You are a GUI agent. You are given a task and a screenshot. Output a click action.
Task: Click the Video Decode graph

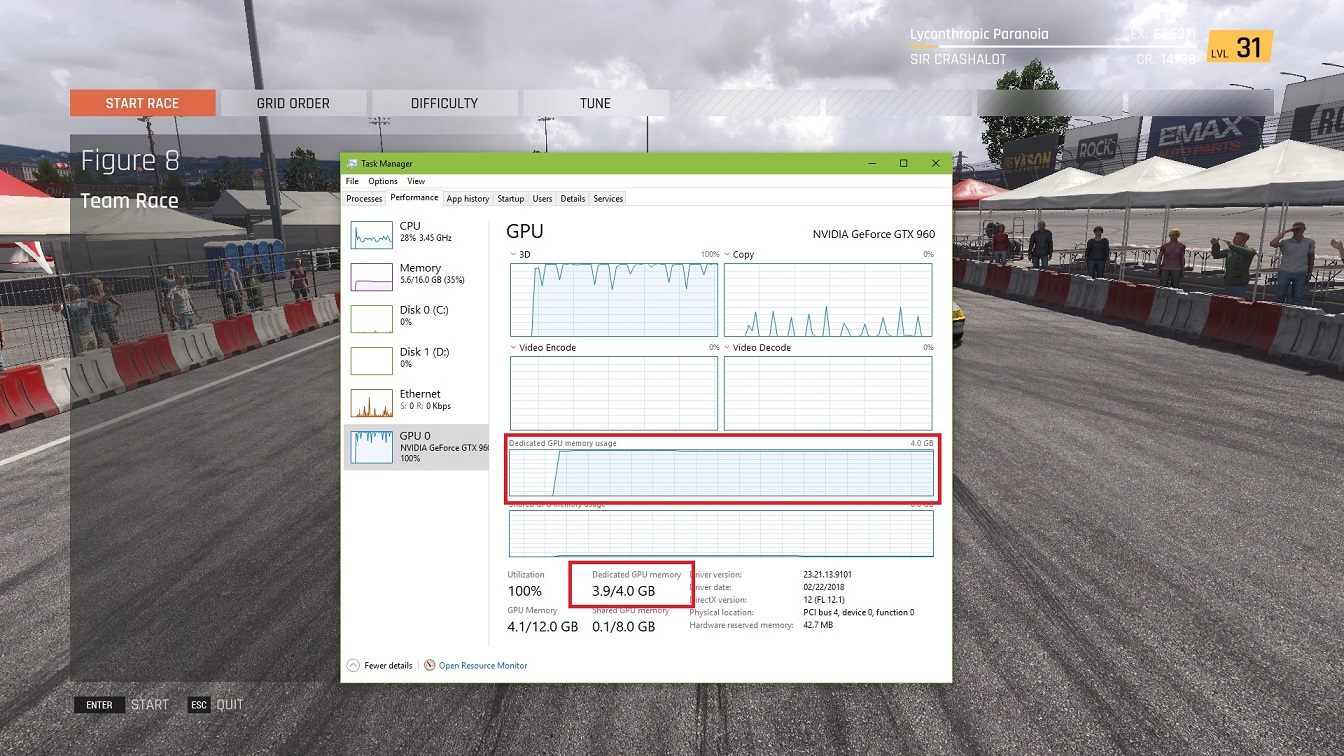(x=828, y=393)
